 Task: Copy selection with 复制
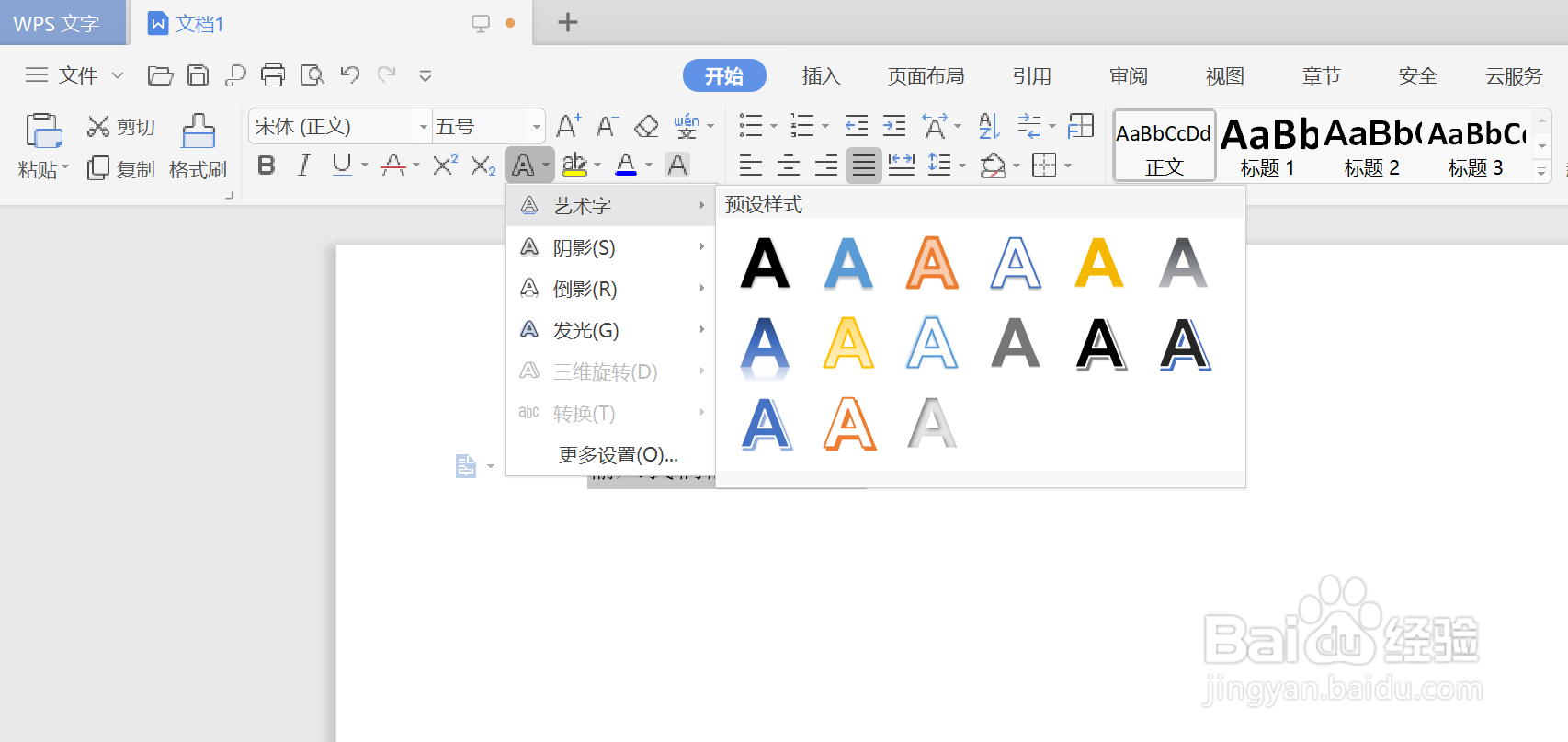tap(121, 169)
